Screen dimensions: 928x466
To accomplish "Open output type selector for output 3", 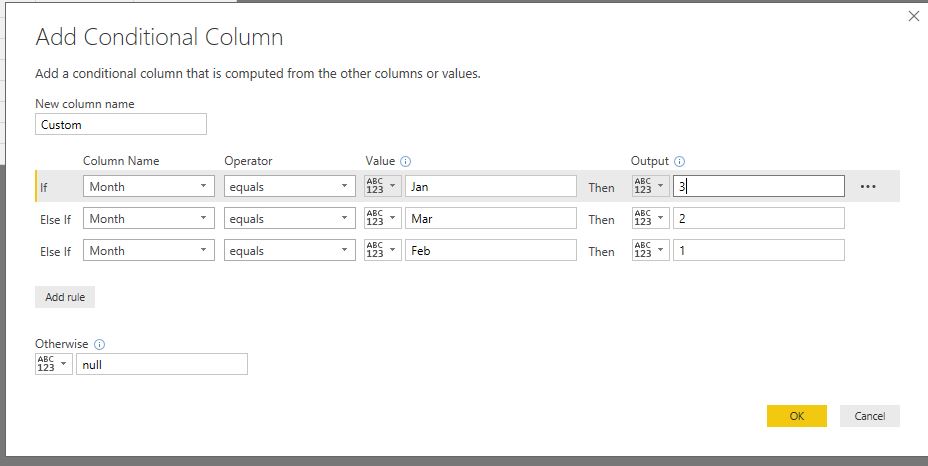I will pyautogui.click(x=651, y=186).
